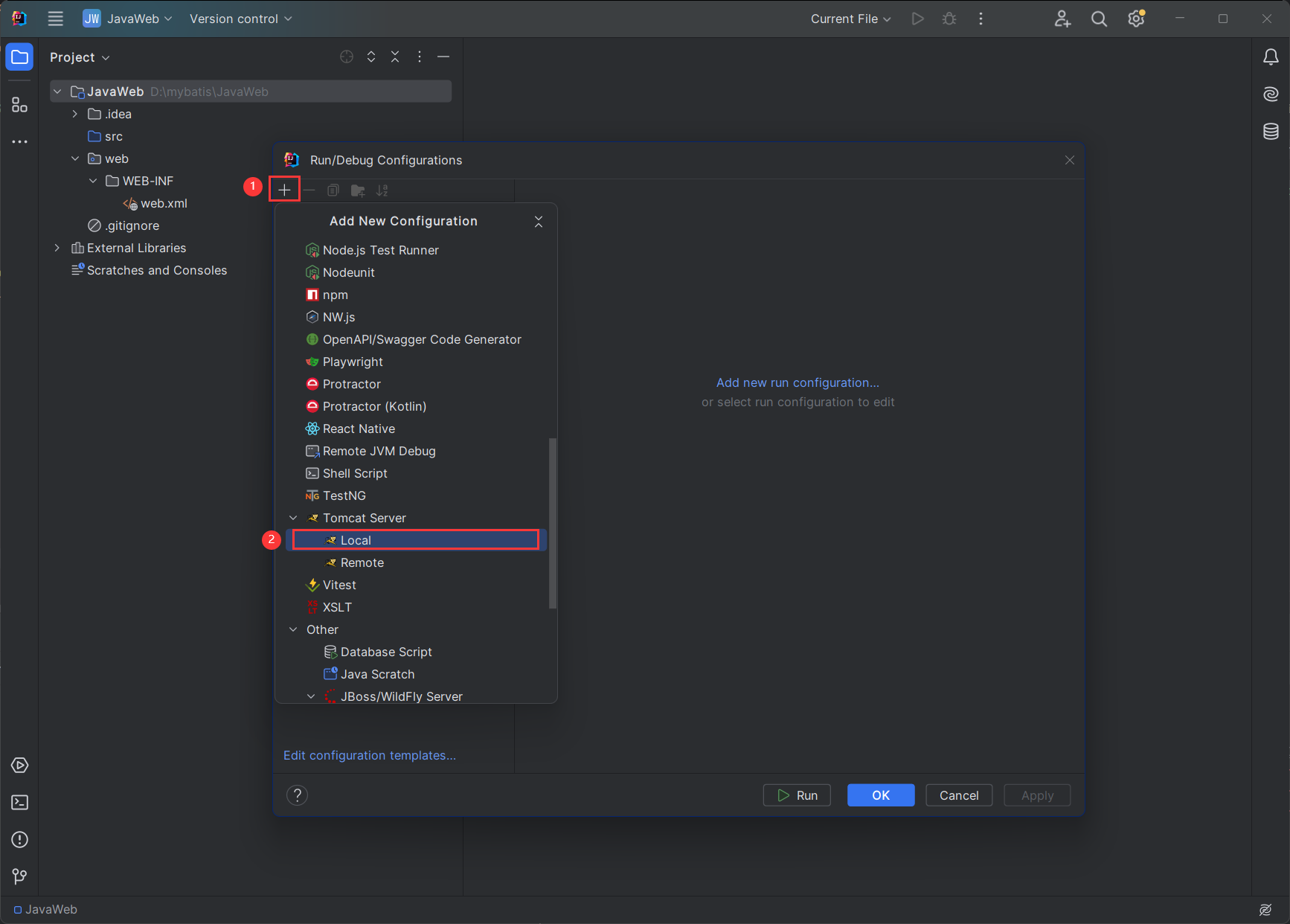Open the Current File run configuration dropdown
This screenshot has height=924, width=1290.
[x=850, y=19]
